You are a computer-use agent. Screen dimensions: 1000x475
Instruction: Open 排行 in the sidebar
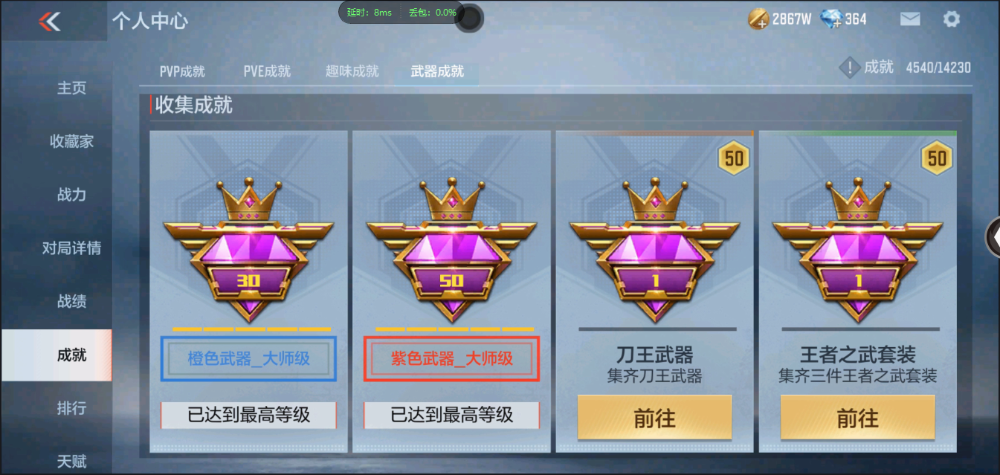pyautogui.click(x=71, y=407)
